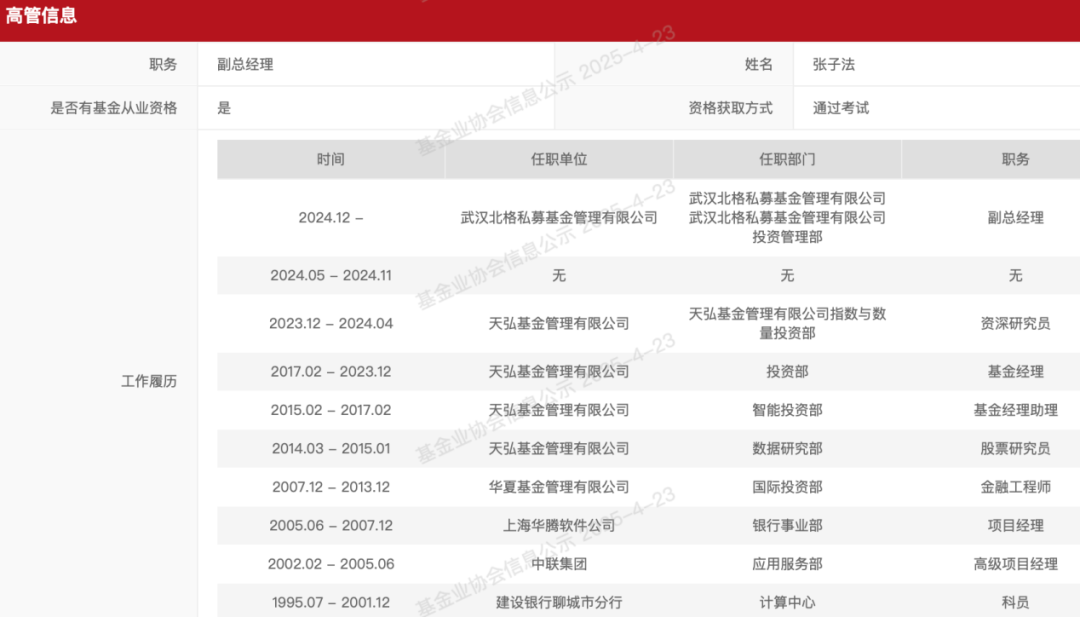
Task: Click the 基金经理助理 position cell
Action: [1015, 410]
